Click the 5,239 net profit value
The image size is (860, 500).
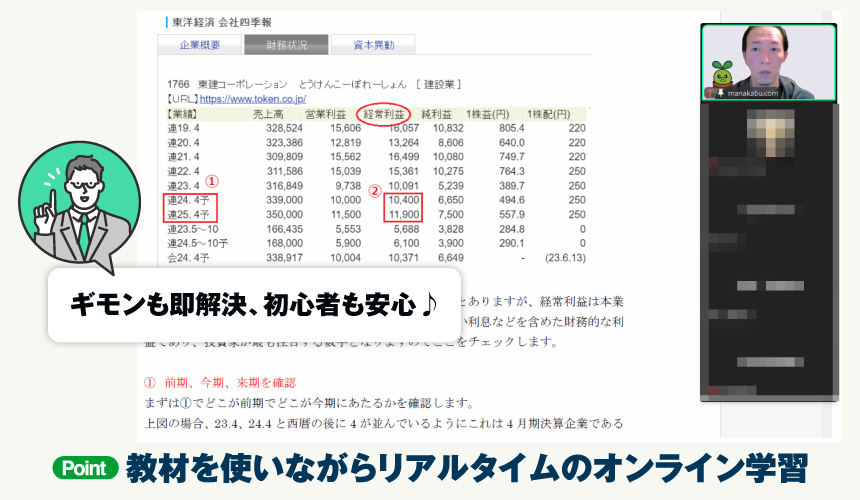pyautogui.click(x=451, y=186)
